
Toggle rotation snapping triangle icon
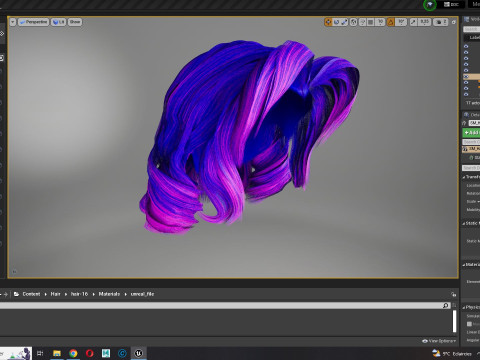pos(391,22)
